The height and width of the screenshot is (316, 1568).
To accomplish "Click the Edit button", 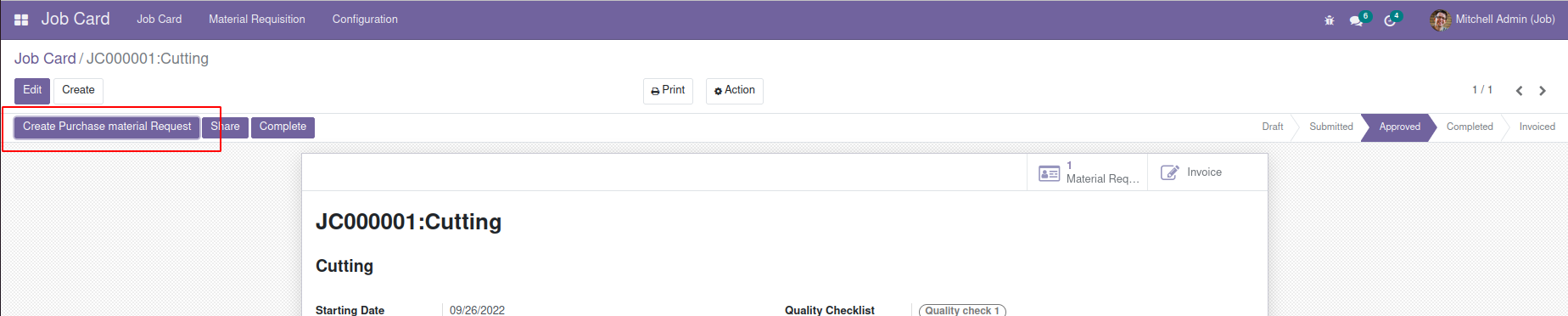I will [x=32, y=91].
